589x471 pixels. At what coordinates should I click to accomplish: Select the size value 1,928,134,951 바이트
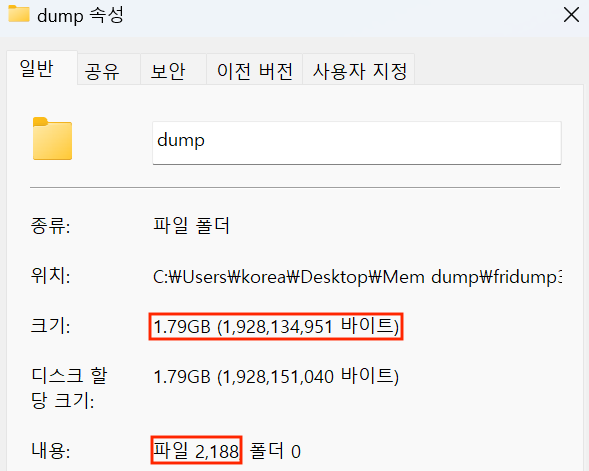[x=276, y=326]
